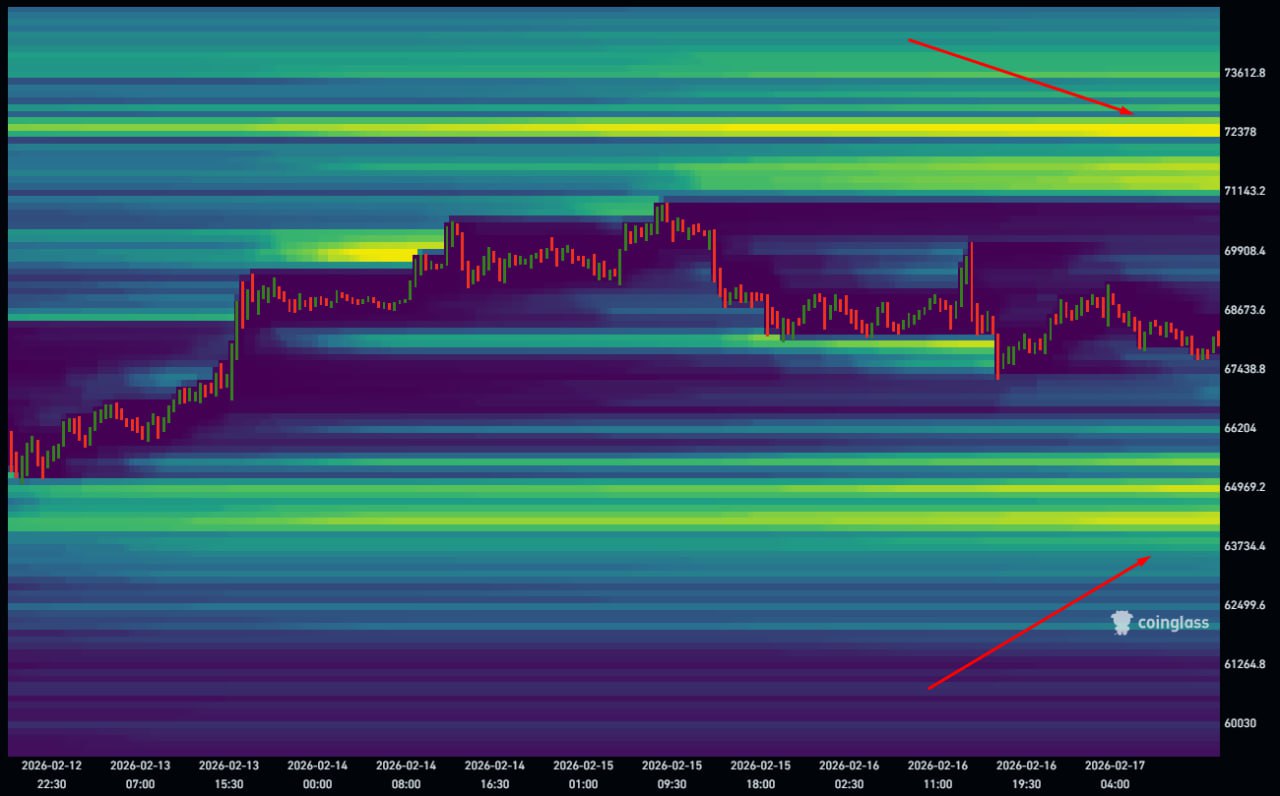The width and height of the screenshot is (1280, 796).
Task: Click the brightest yellow liquidity band near 72378
Action: 900,130
